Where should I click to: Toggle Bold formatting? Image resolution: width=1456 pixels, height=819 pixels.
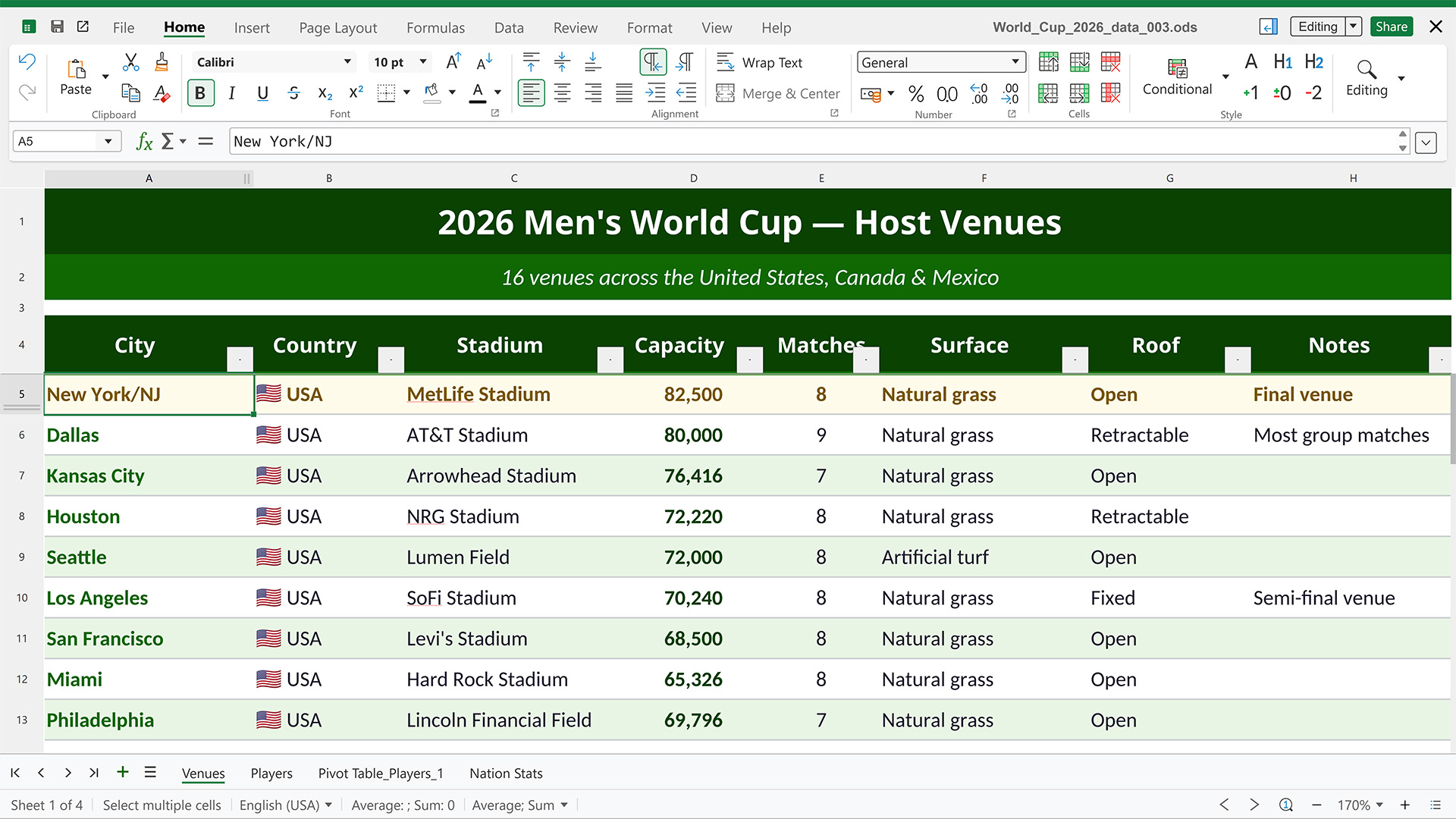(x=200, y=93)
